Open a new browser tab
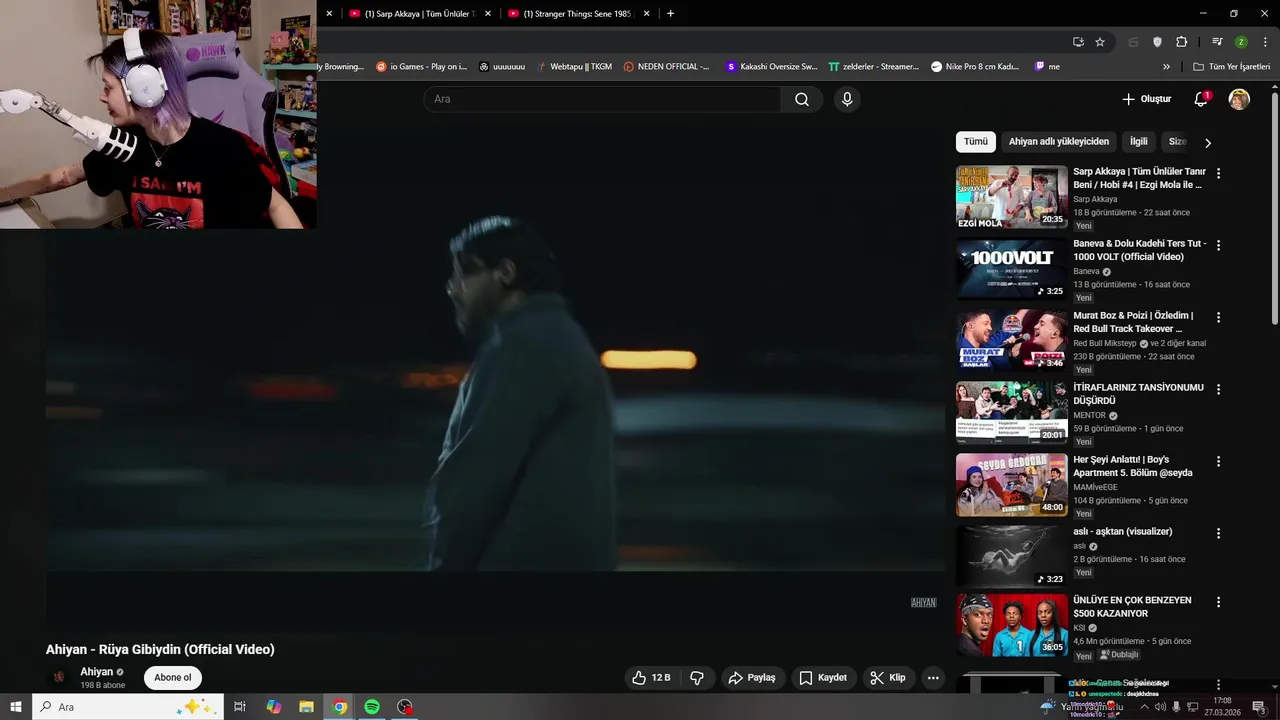The height and width of the screenshot is (720, 1280). pyautogui.click(x=670, y=14)
